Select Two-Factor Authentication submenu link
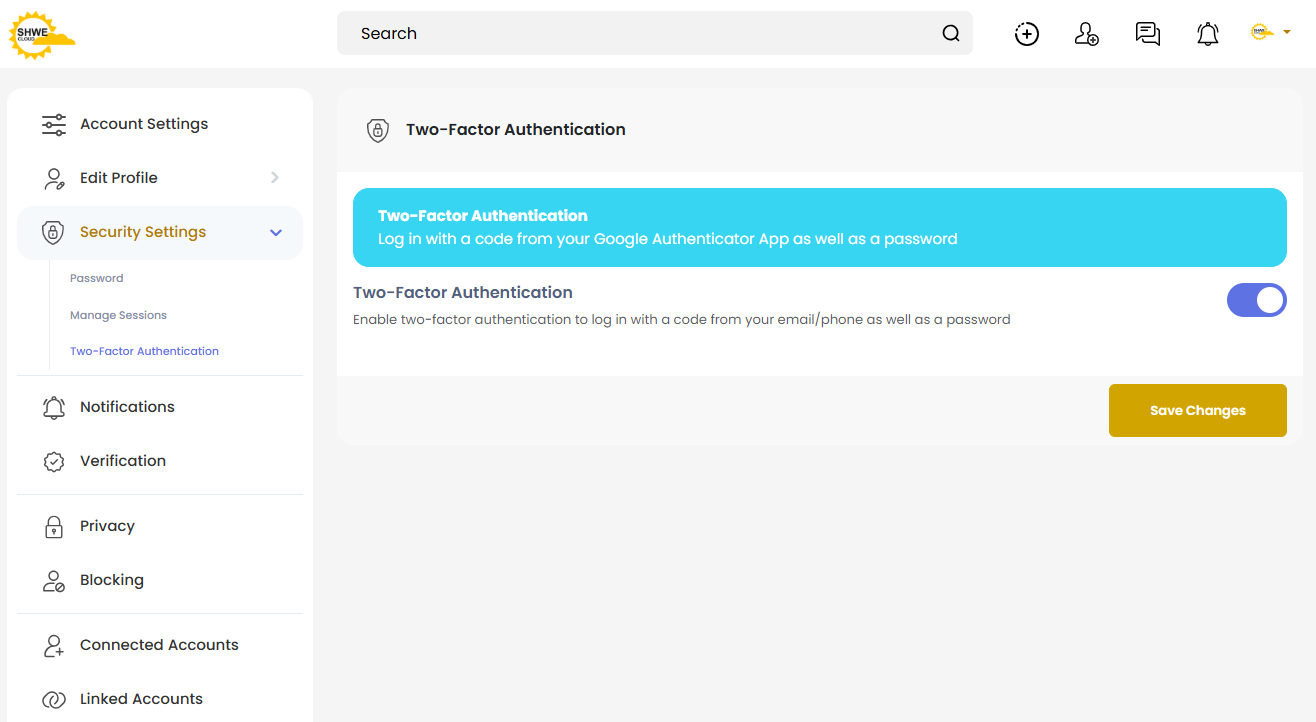The image size is (1316, 722). pyautogui.click(x=144, y=351)
